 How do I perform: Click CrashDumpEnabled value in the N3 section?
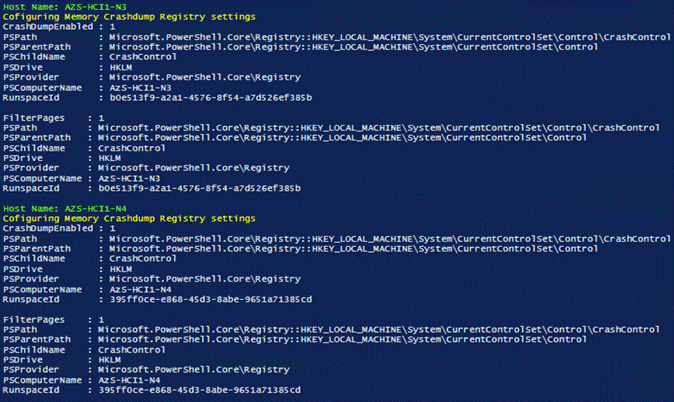point(112,27)
